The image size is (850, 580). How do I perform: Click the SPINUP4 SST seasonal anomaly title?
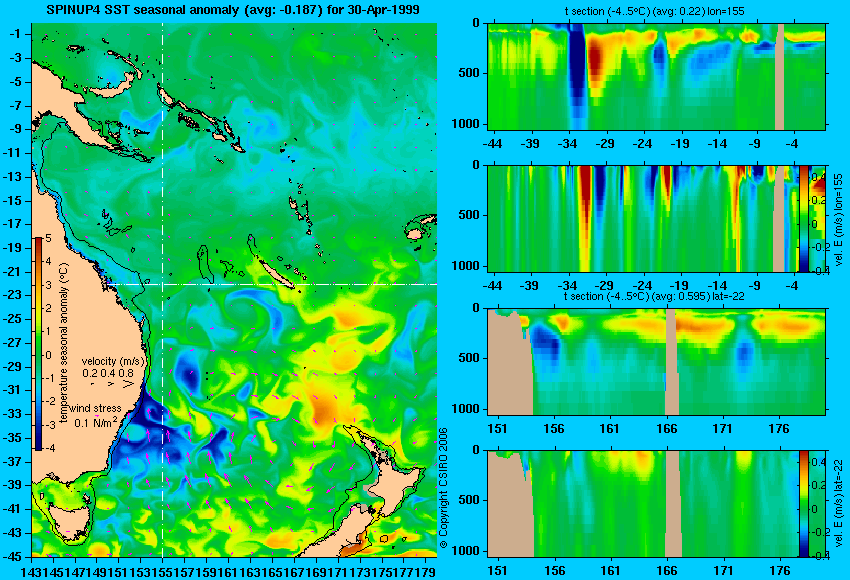click(x=233, y=10)
